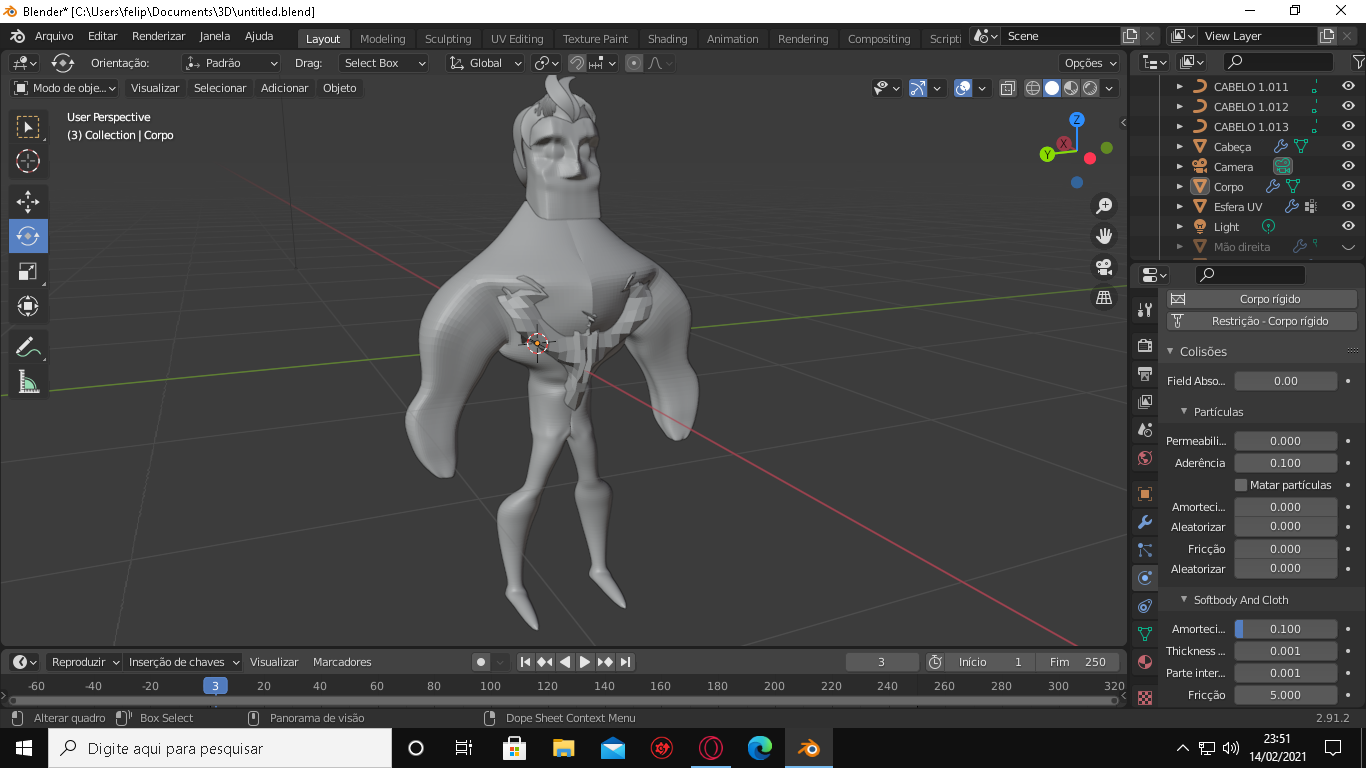Open Microsoft Edge from the taskbar

(760, 748)
